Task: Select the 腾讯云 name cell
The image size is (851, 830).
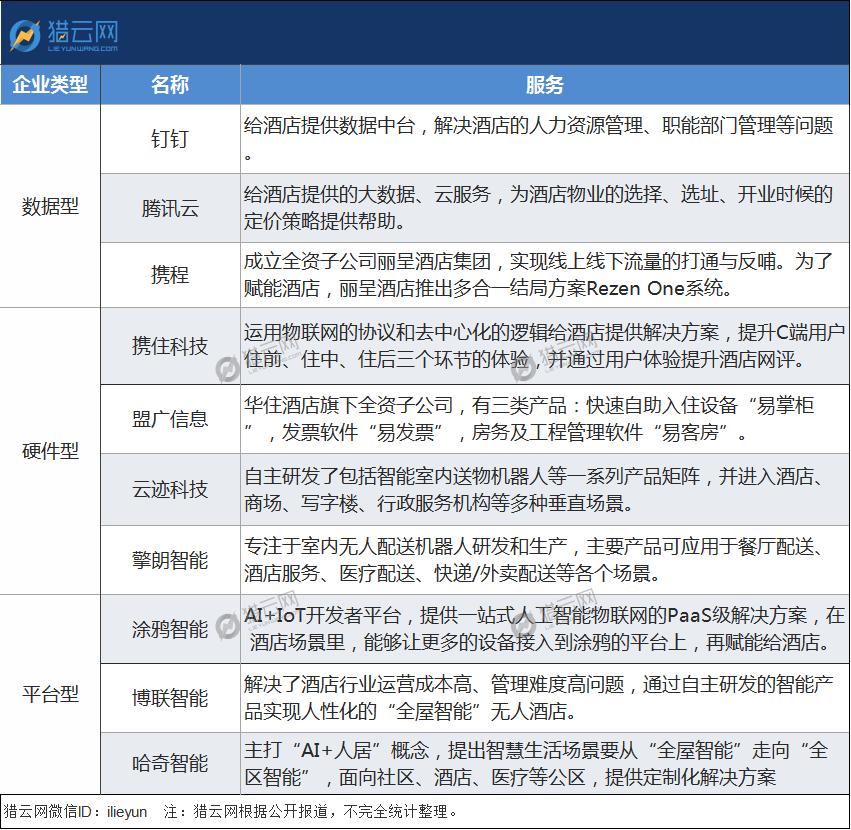Action: (170, 208)
